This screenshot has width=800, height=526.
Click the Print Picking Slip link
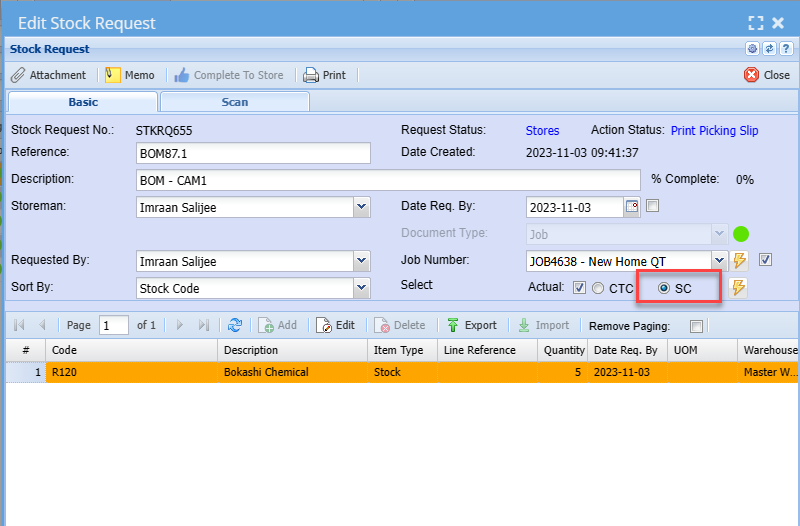[714, 130]
